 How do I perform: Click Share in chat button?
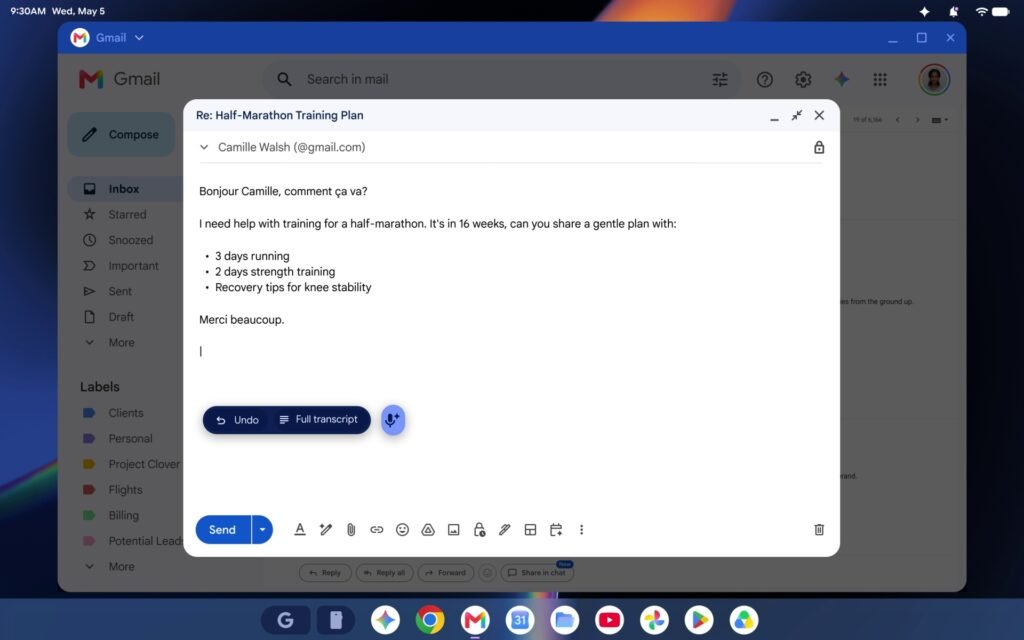click(x=537, y=573)
